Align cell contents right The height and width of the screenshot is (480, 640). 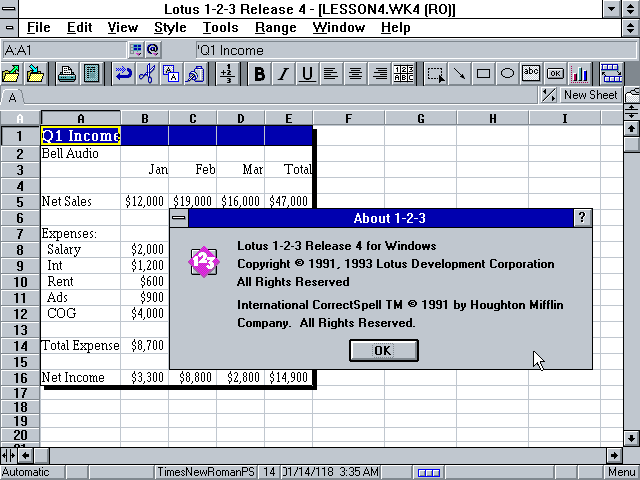point(379,74)
